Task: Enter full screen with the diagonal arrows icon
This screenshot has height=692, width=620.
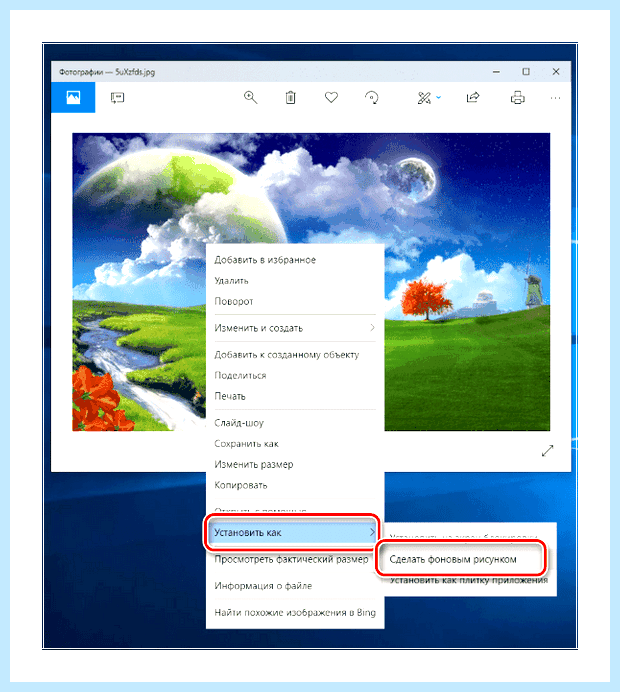Action: coord(547,451)
